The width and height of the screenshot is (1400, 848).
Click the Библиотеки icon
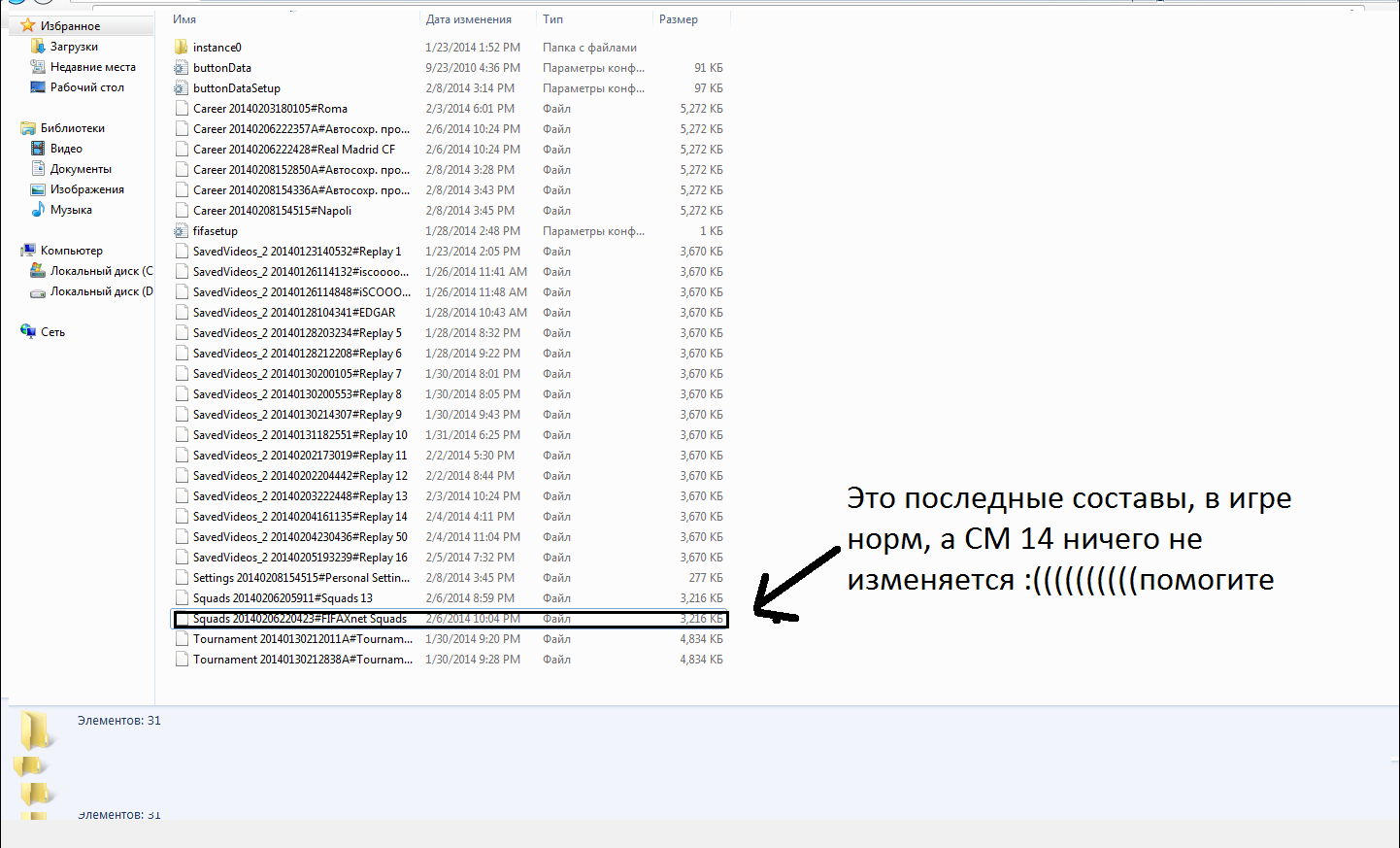(x=28, y=127)
